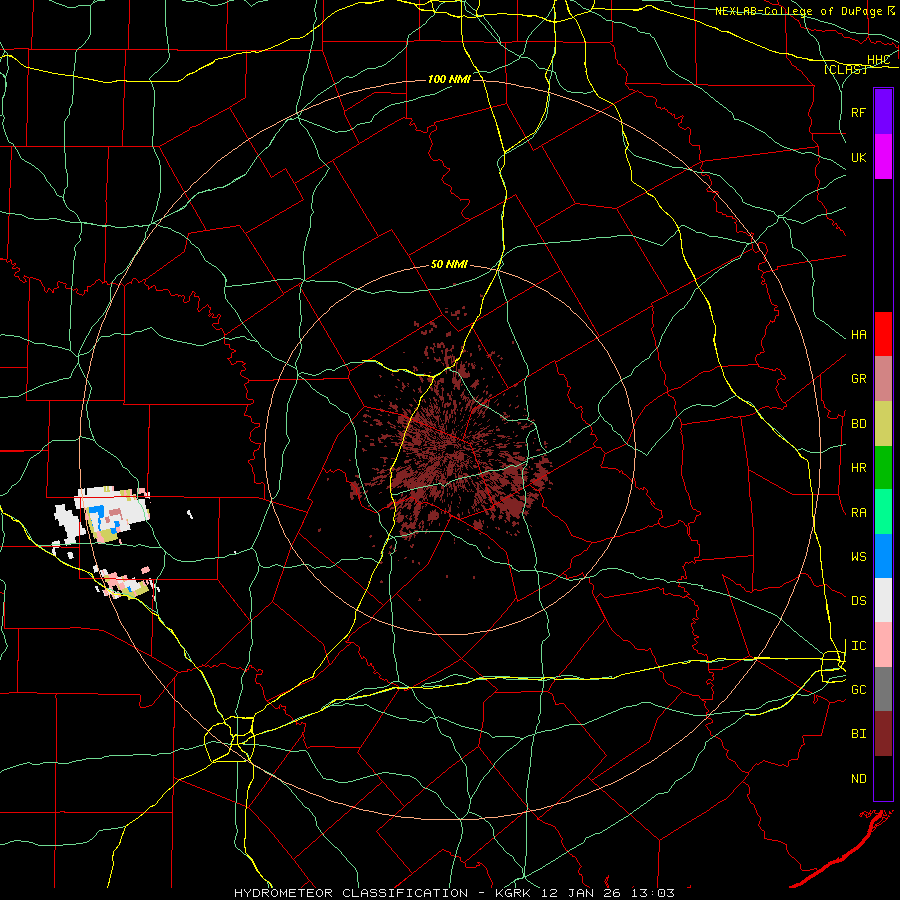Click the HR legend label
The height and width of the screenshot is (900, 900).
click(x=859, y=468)
